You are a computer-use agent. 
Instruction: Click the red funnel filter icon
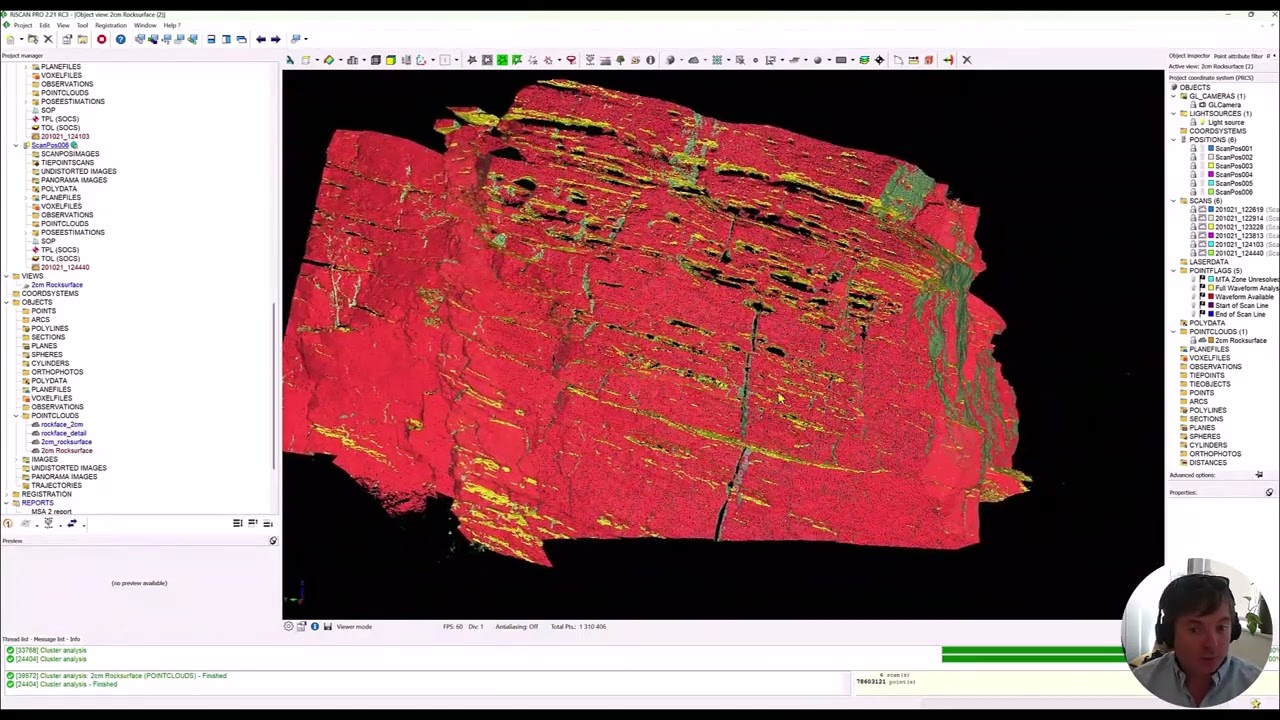571,60
